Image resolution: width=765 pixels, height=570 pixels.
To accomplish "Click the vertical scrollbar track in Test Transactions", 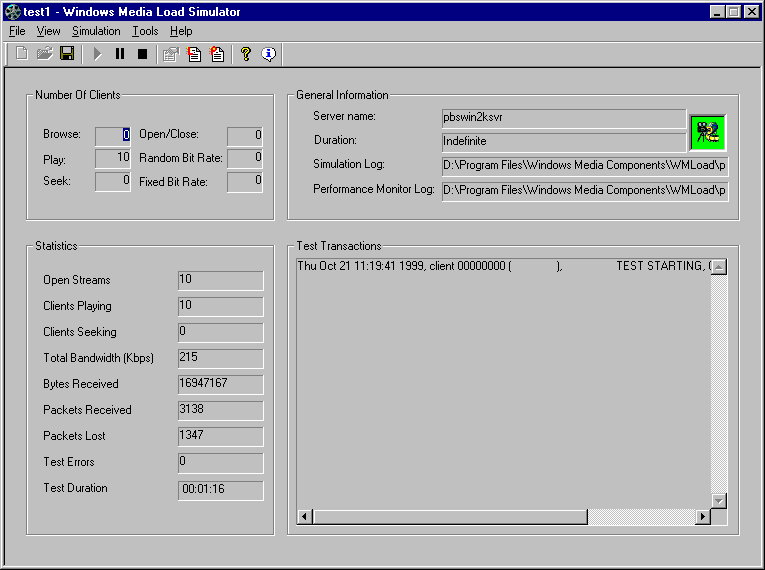I will click(719, 384).
